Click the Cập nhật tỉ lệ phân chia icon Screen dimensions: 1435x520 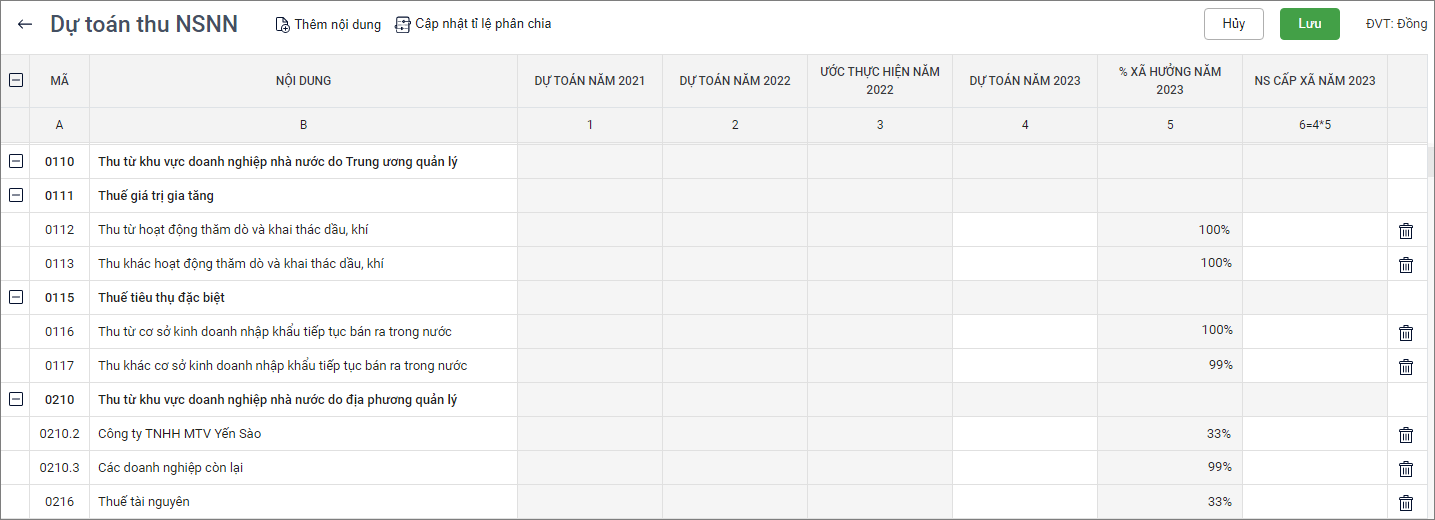pos(403,24)
